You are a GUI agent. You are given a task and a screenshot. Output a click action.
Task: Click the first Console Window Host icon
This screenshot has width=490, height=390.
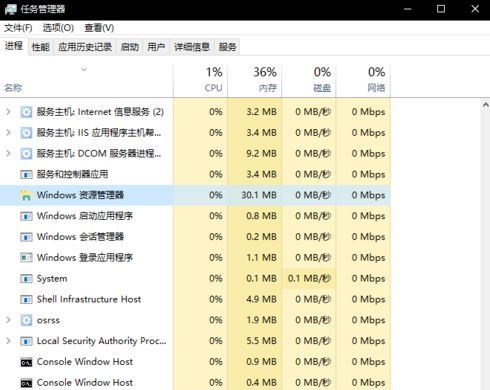26,362
